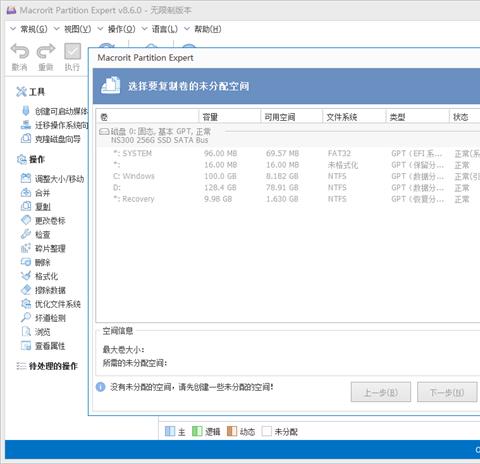The width and height of the screenshot is (480, 464).
Task: Click the '128.4 GB' capacity cell
Action: click(220, 187)
